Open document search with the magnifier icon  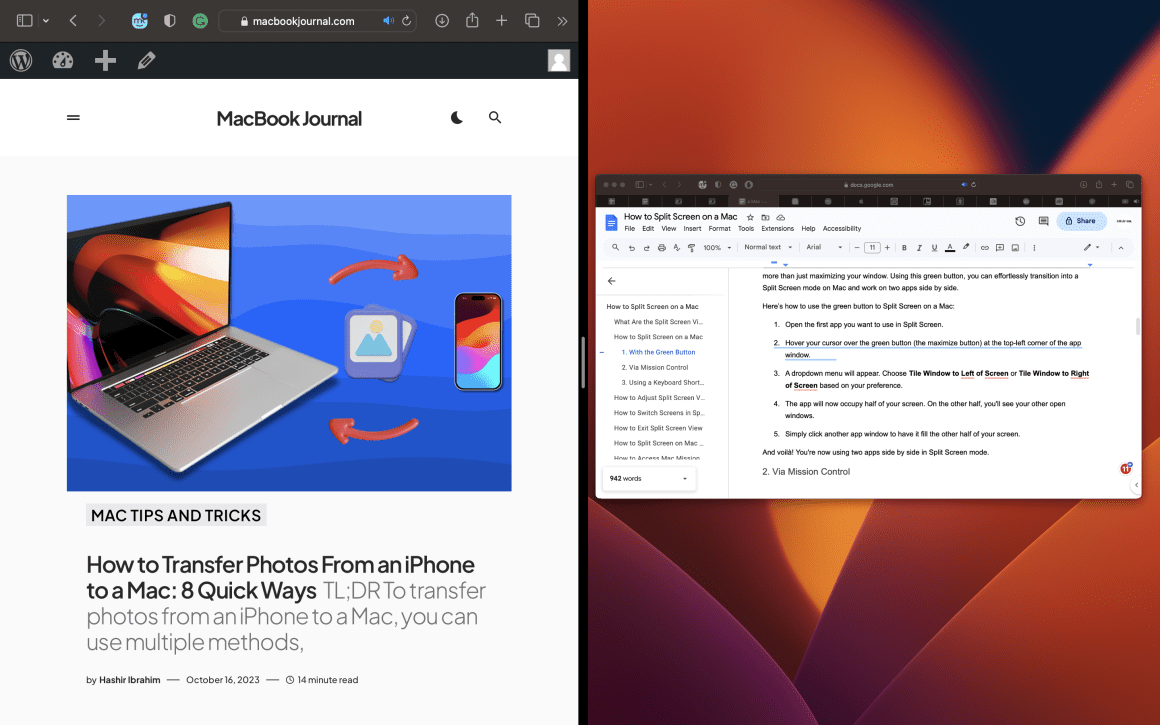point(613,247)
